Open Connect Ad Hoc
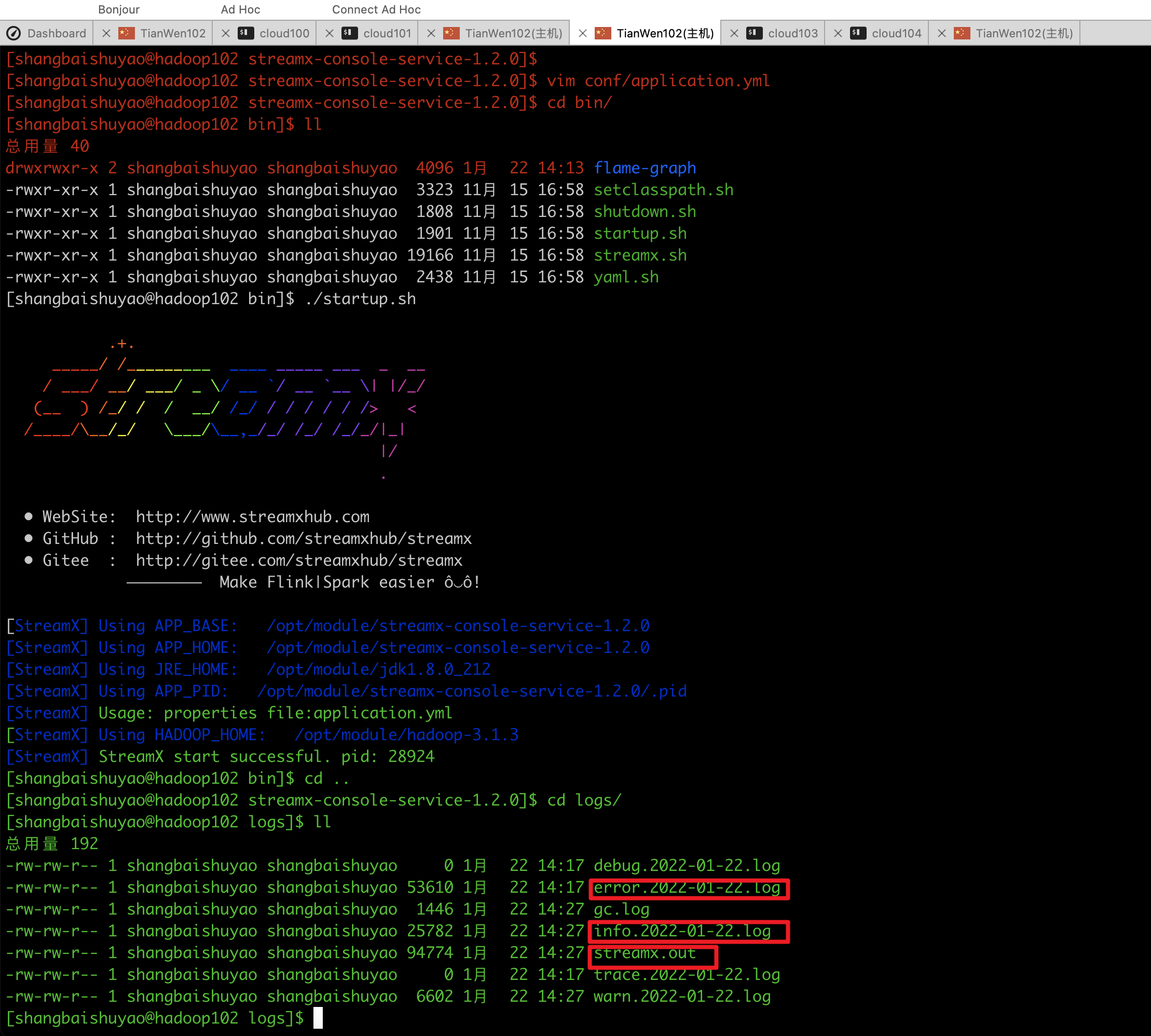This screenshot has height=1036, width=1151. pyautogui.click(x=376, y=9)
